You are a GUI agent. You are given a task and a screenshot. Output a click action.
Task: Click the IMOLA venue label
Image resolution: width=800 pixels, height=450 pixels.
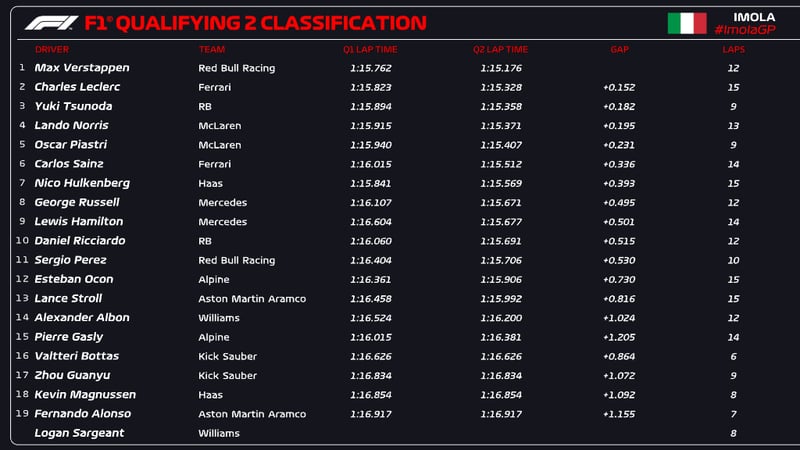click(x=754, y=16)
